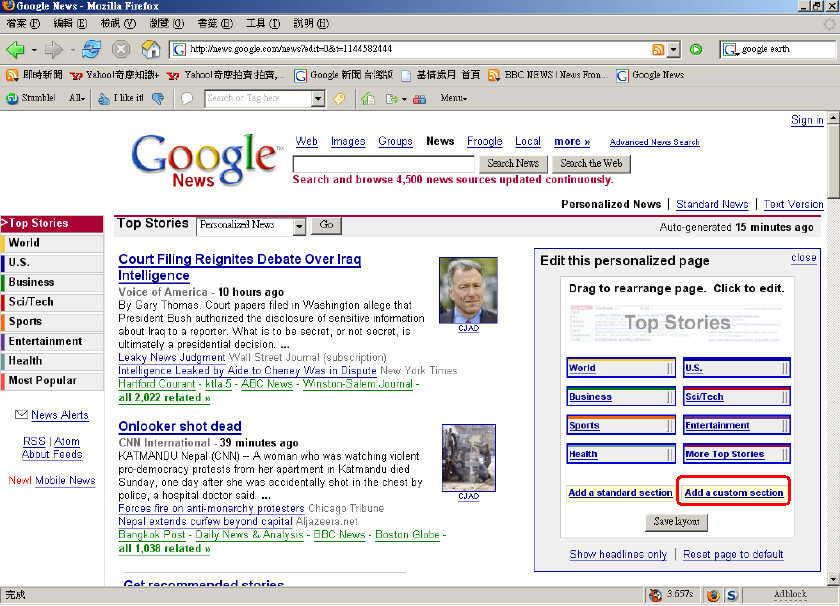Open the Google News bookmark in bookmarks bar

click(650, 75)
